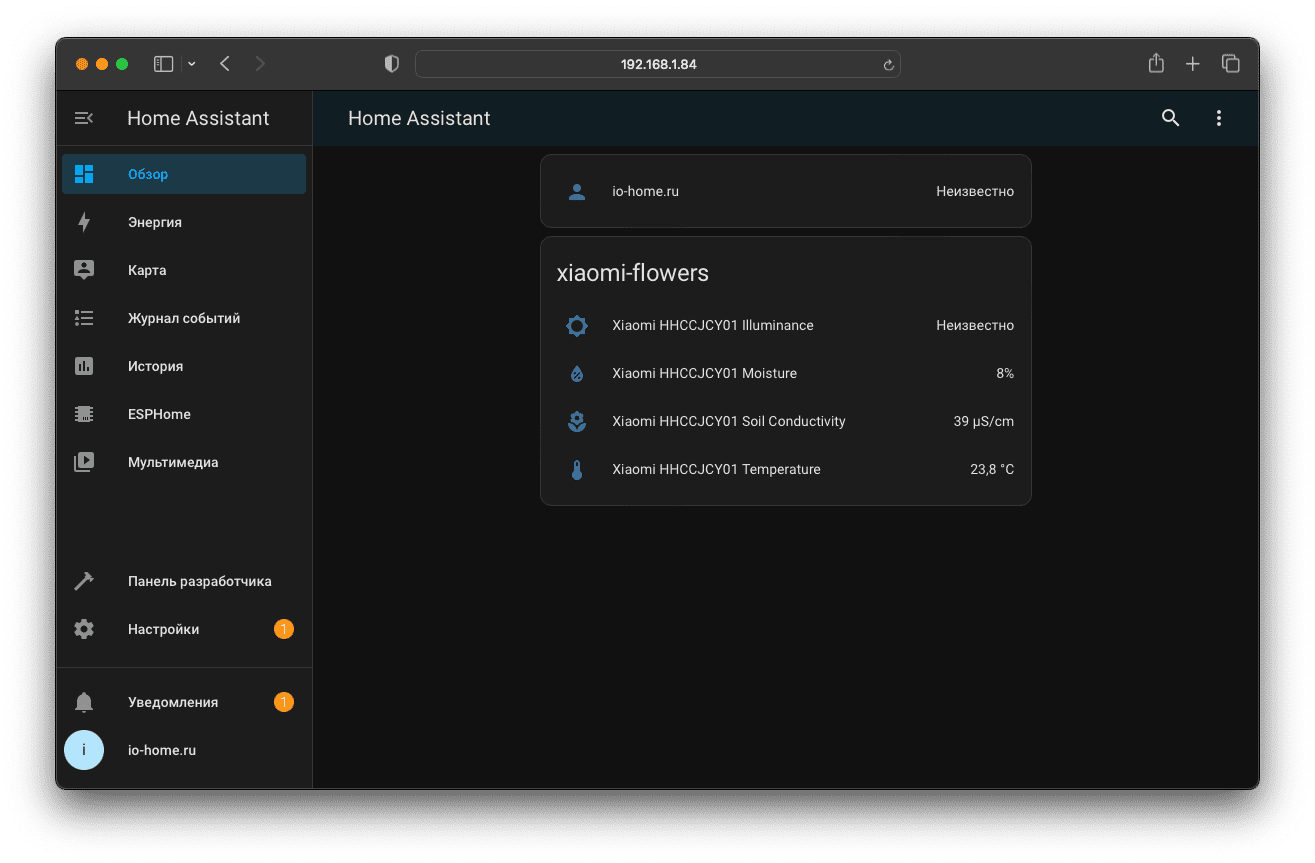Click the Temperature thermometer icon
This screenshot has height=863, width=1315.
576,469
